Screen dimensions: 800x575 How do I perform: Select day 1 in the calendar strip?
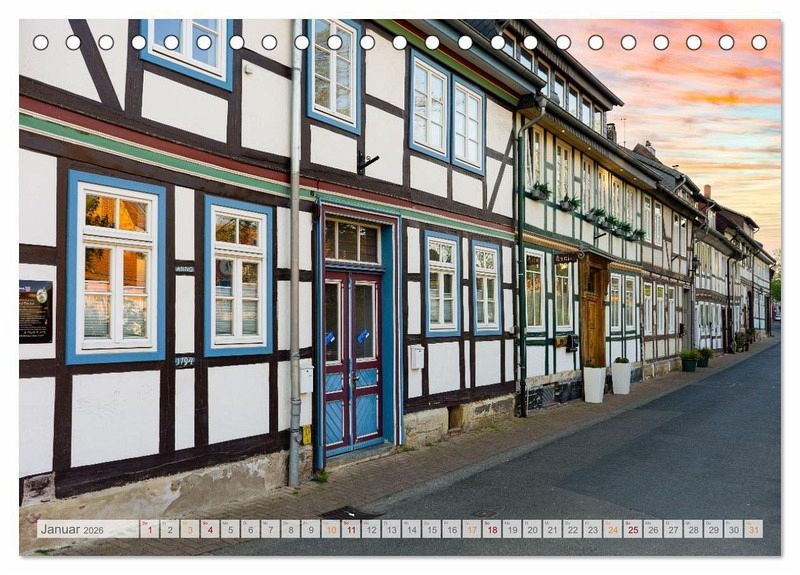tap(149, 529)
